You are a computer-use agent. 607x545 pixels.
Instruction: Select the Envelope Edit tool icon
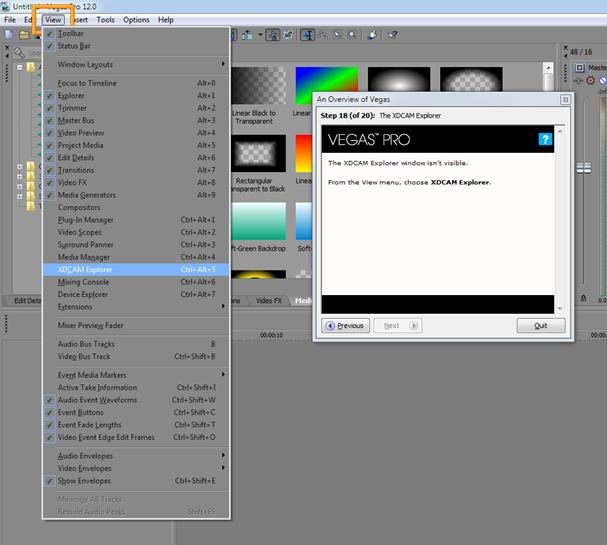coord(323,35)
